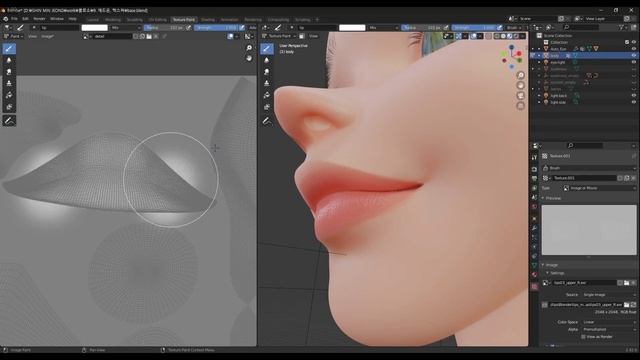The image size is (640, 360).
Task: Select the Annotate tool in image editor
Action: coord(9,121)
